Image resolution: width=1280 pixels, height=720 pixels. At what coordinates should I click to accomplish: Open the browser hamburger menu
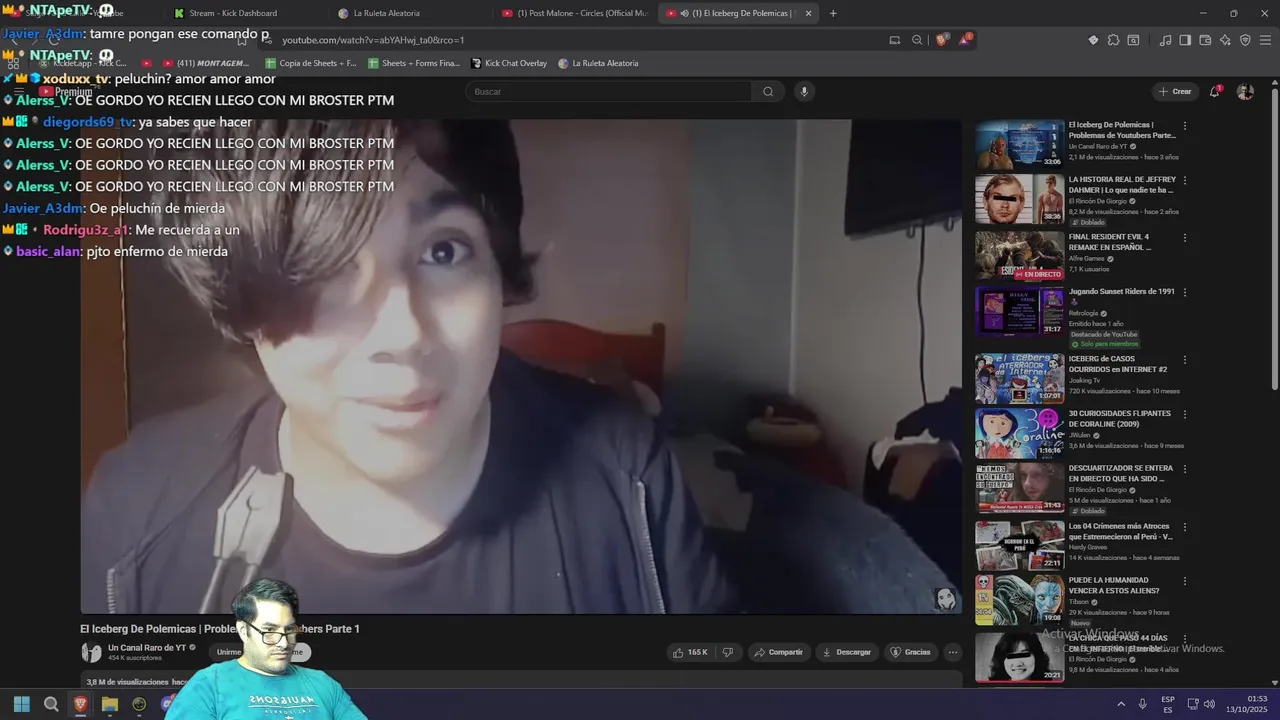(x=1266, y=40)
